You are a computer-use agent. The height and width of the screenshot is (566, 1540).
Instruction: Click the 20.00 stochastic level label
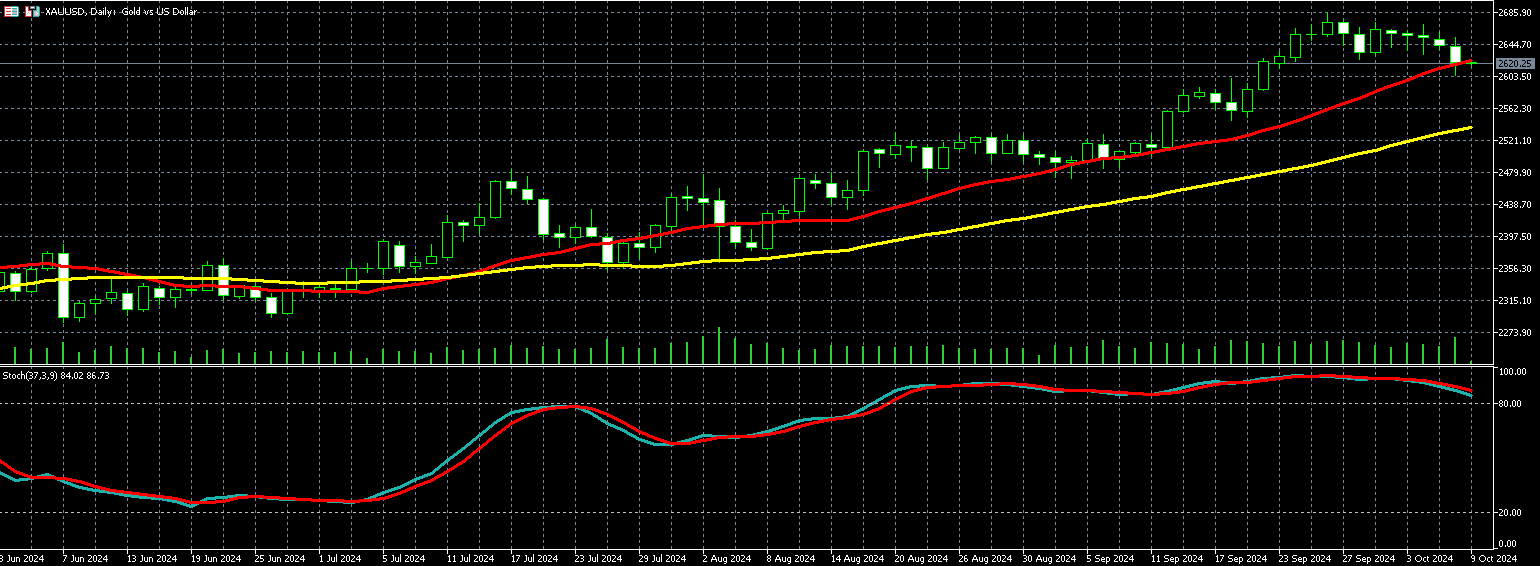(1512, 513)
